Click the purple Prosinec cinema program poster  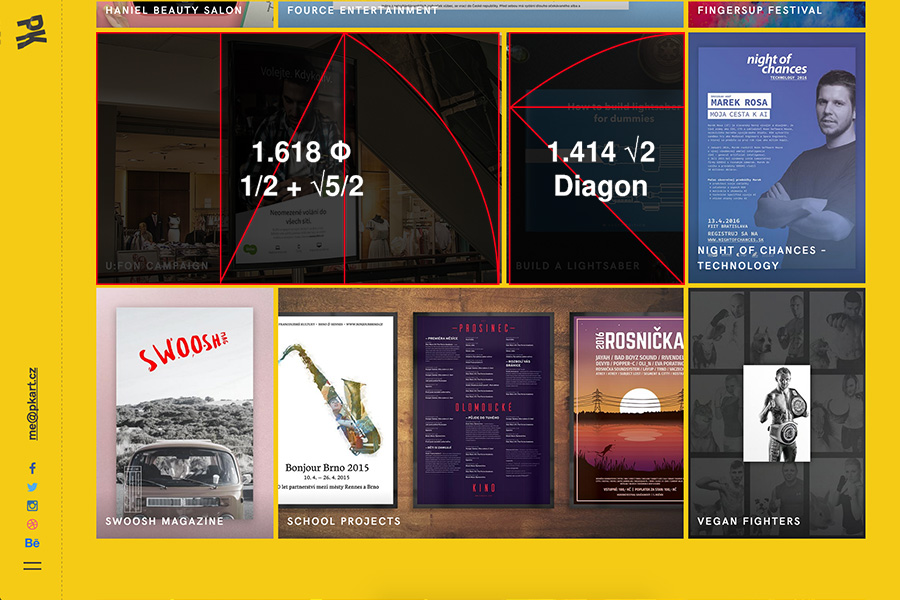pyautogui.click(x=484, y=410)
